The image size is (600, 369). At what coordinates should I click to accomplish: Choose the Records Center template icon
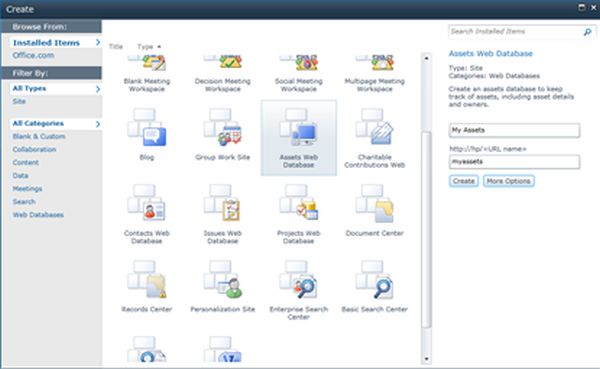(x=147, y=280)
